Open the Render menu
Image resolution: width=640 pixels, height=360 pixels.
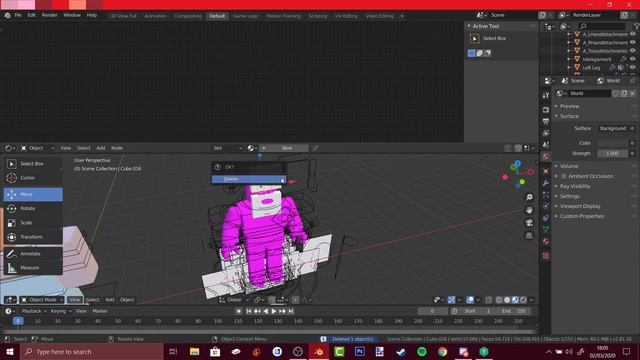(x=49, y=15)
